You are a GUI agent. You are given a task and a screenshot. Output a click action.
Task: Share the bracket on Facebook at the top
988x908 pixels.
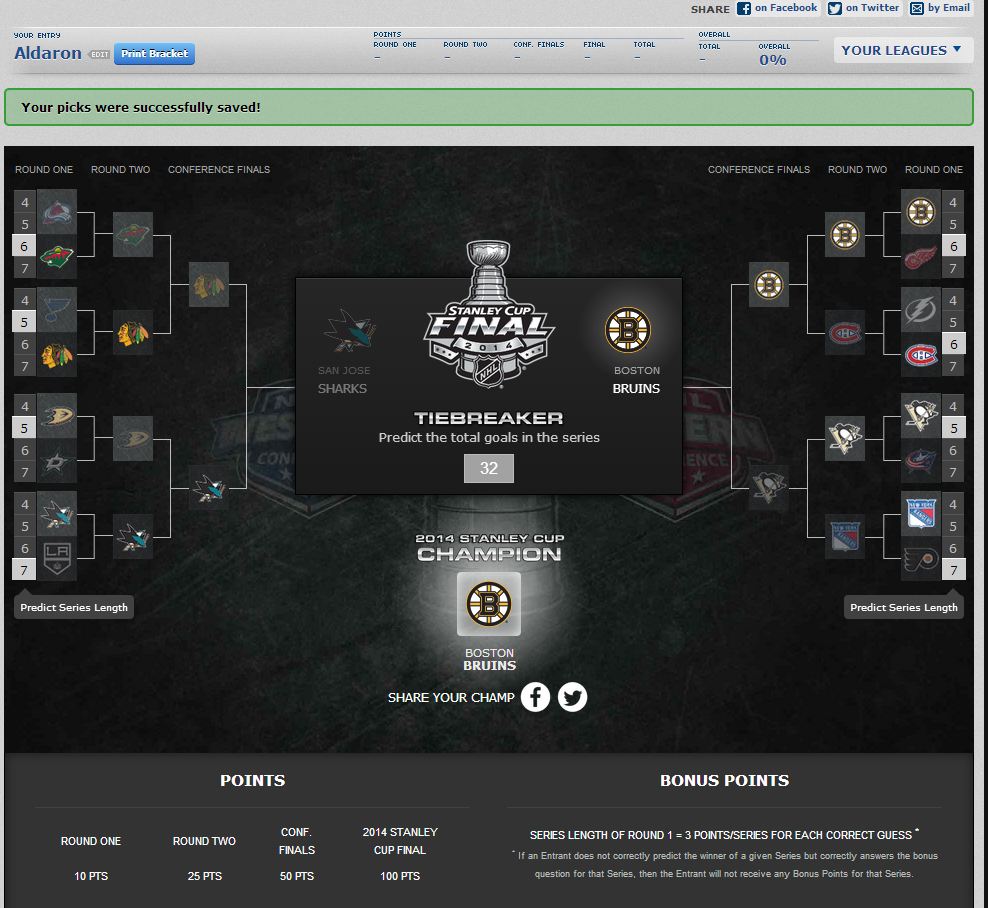click(777, 8)
